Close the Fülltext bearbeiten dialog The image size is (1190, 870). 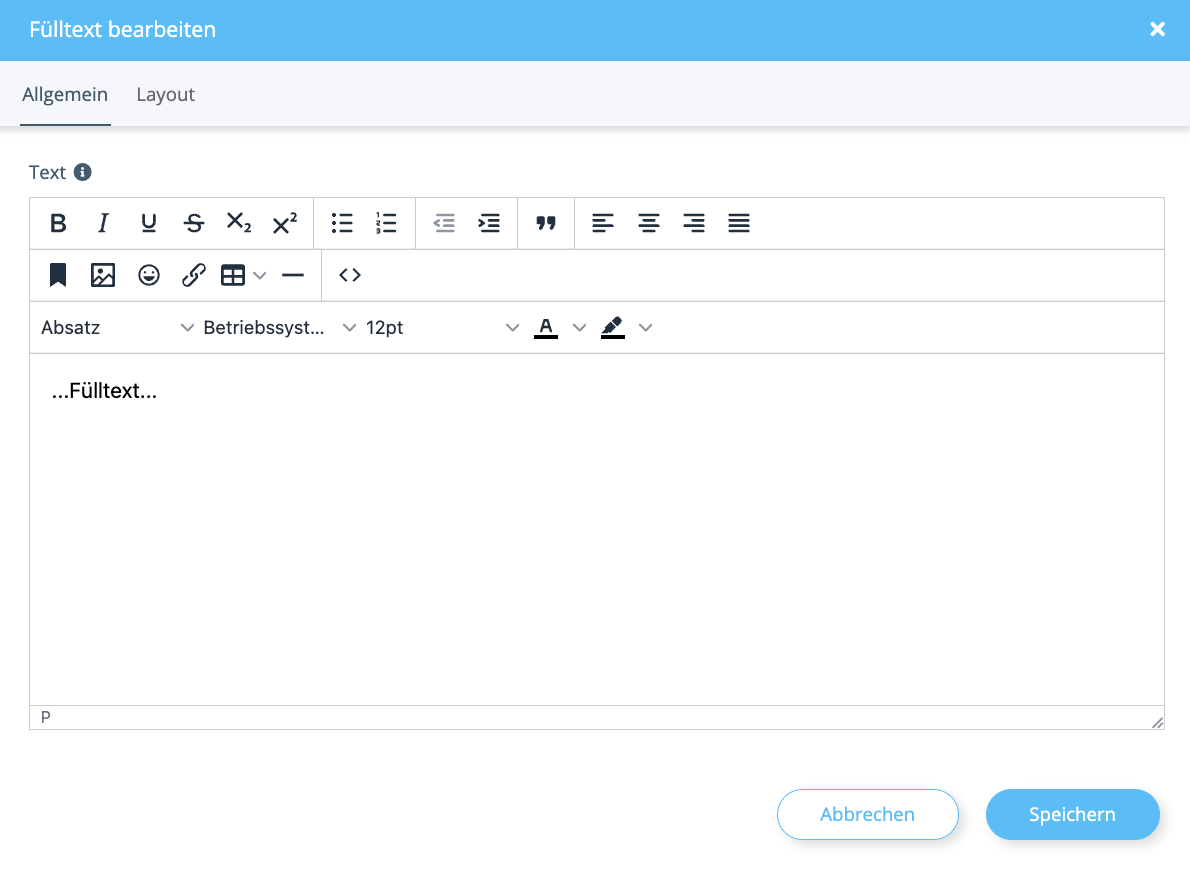[1157, 29]
